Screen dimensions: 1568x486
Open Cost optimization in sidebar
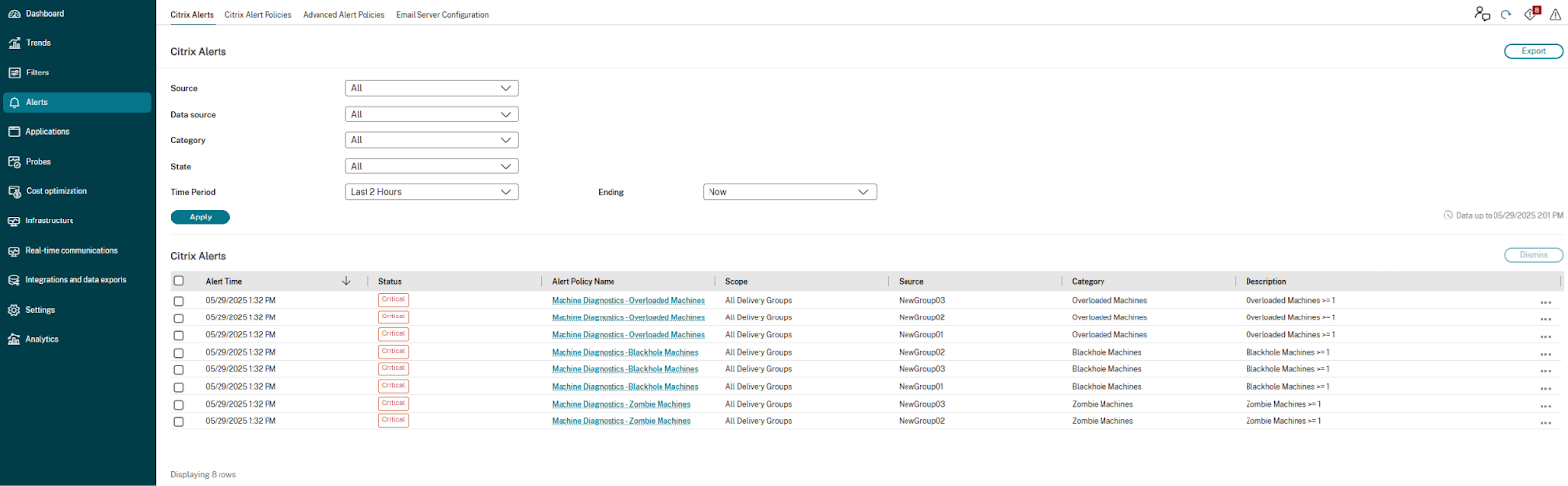coord(14,191)
